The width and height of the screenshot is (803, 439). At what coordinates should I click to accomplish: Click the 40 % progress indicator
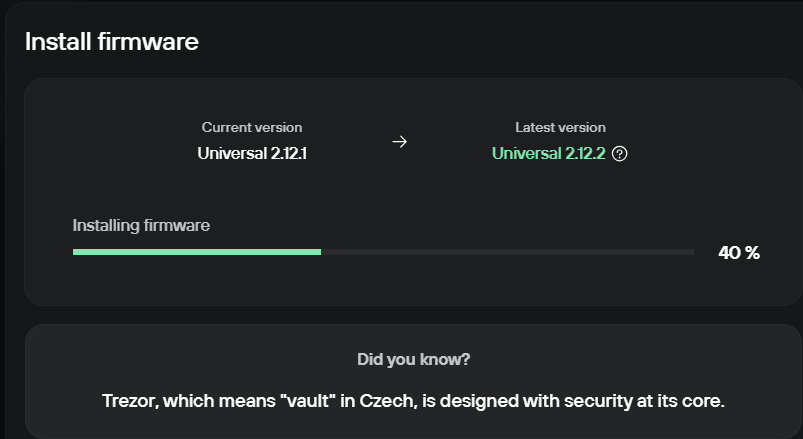tap(739, 253)
